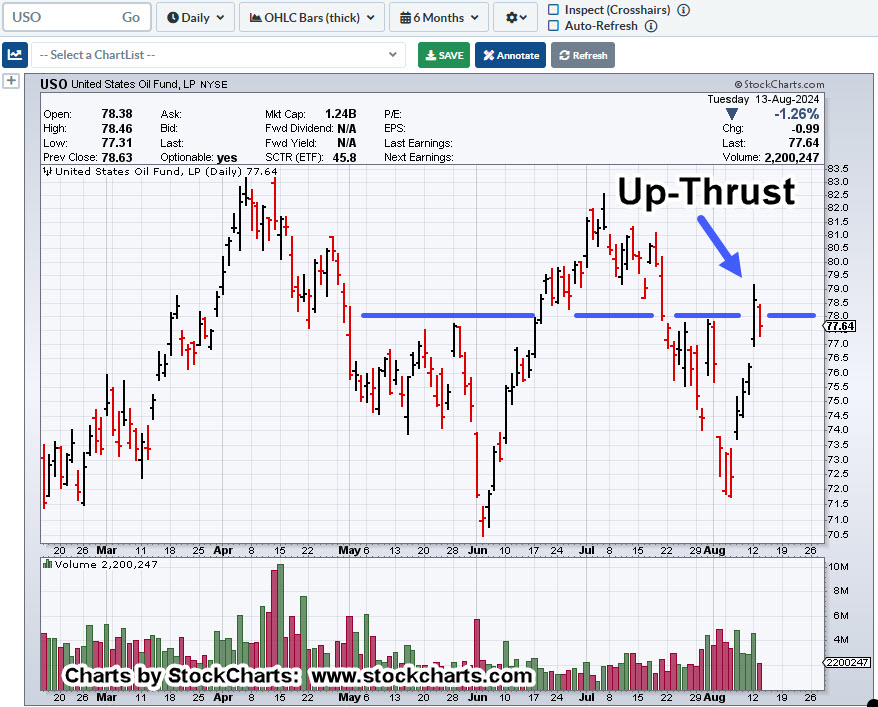Click into the USO symbol input field
This screenshot has height=707, width=878.
(60, 17)
